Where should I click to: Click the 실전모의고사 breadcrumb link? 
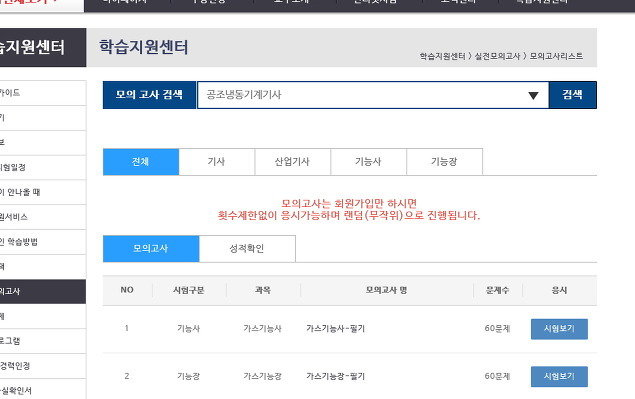497,56
